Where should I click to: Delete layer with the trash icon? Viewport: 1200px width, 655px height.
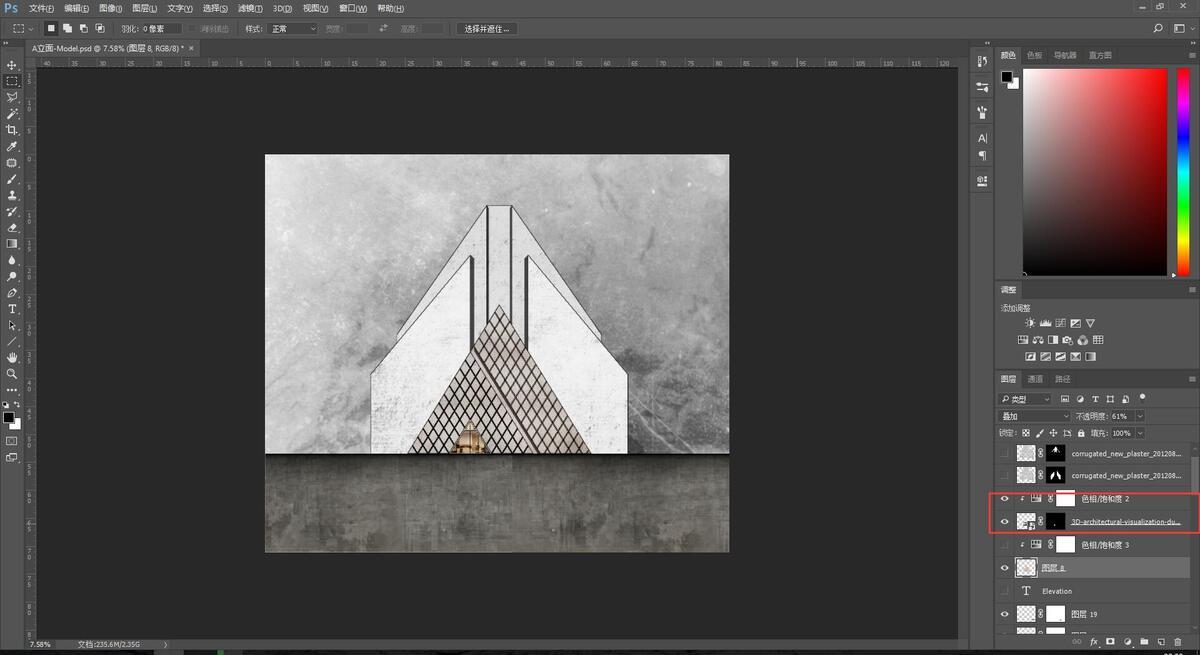click(1177, 641)
